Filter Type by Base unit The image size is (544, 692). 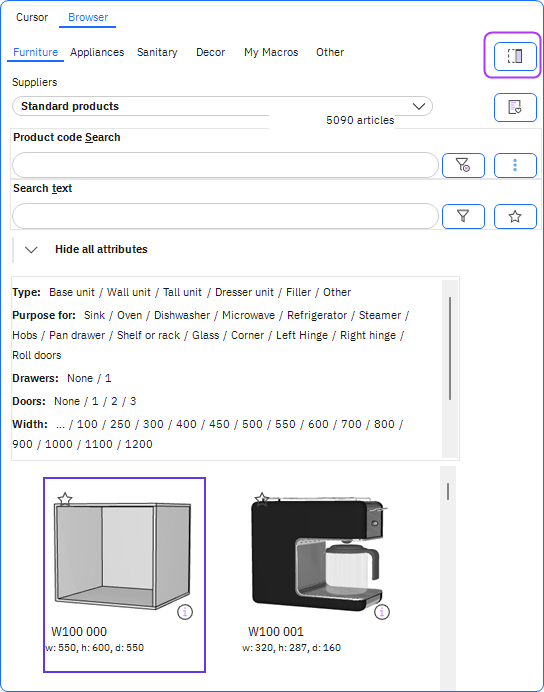pyautogui.click(x=72, y=292)
